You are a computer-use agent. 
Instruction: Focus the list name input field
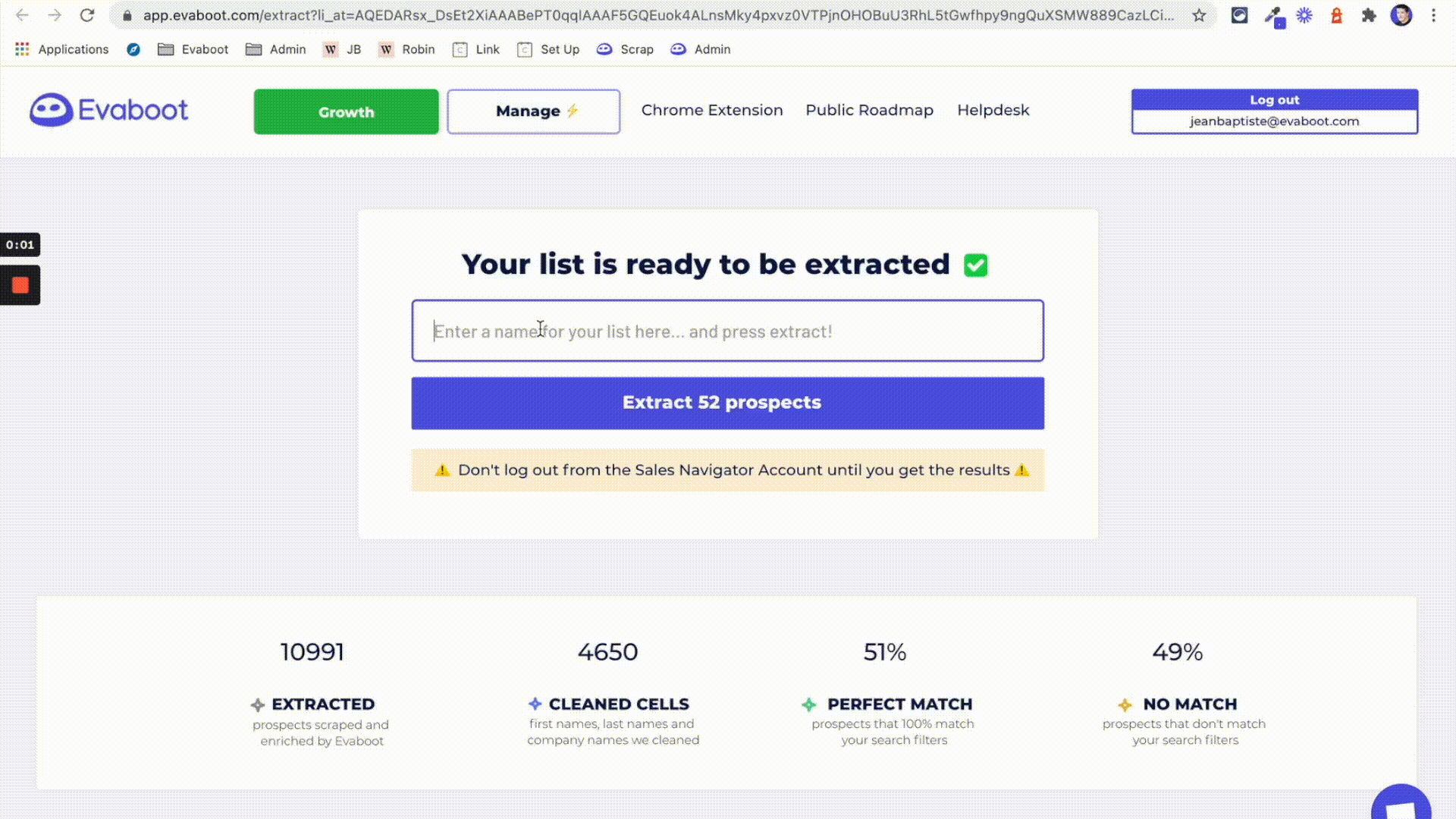click(727, 331)
